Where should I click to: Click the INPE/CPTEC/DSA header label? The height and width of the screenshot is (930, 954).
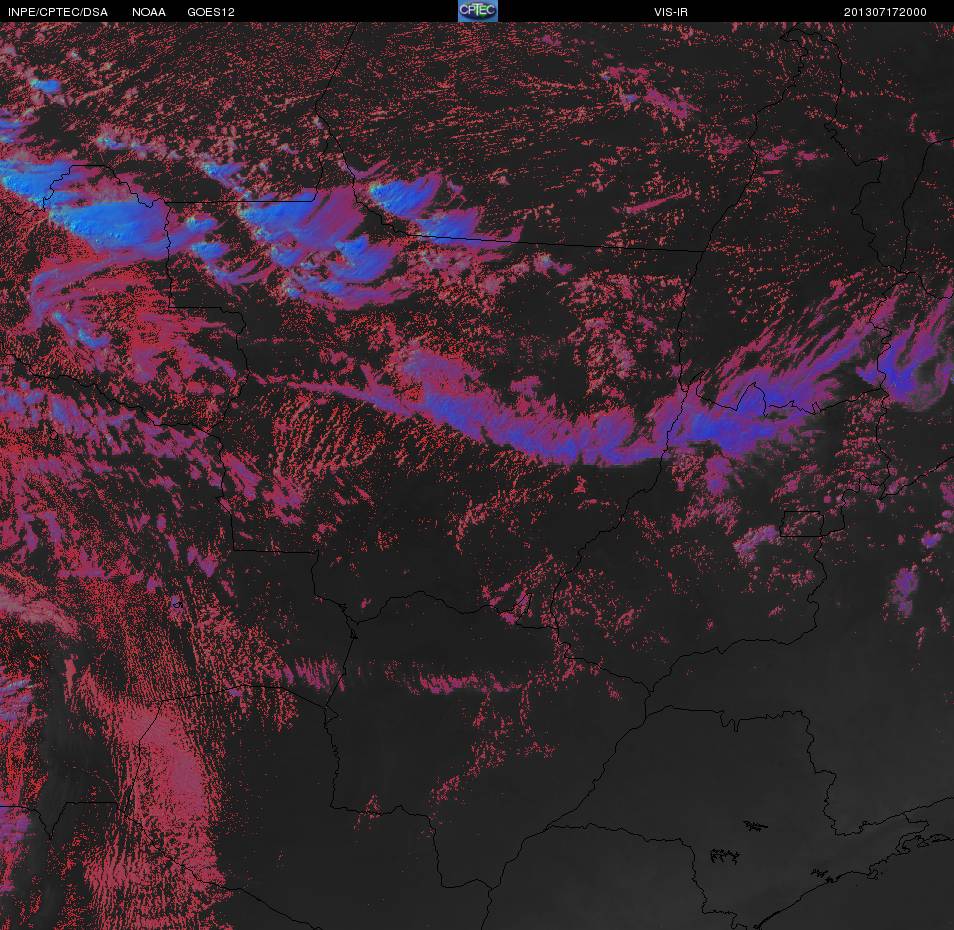58,12
